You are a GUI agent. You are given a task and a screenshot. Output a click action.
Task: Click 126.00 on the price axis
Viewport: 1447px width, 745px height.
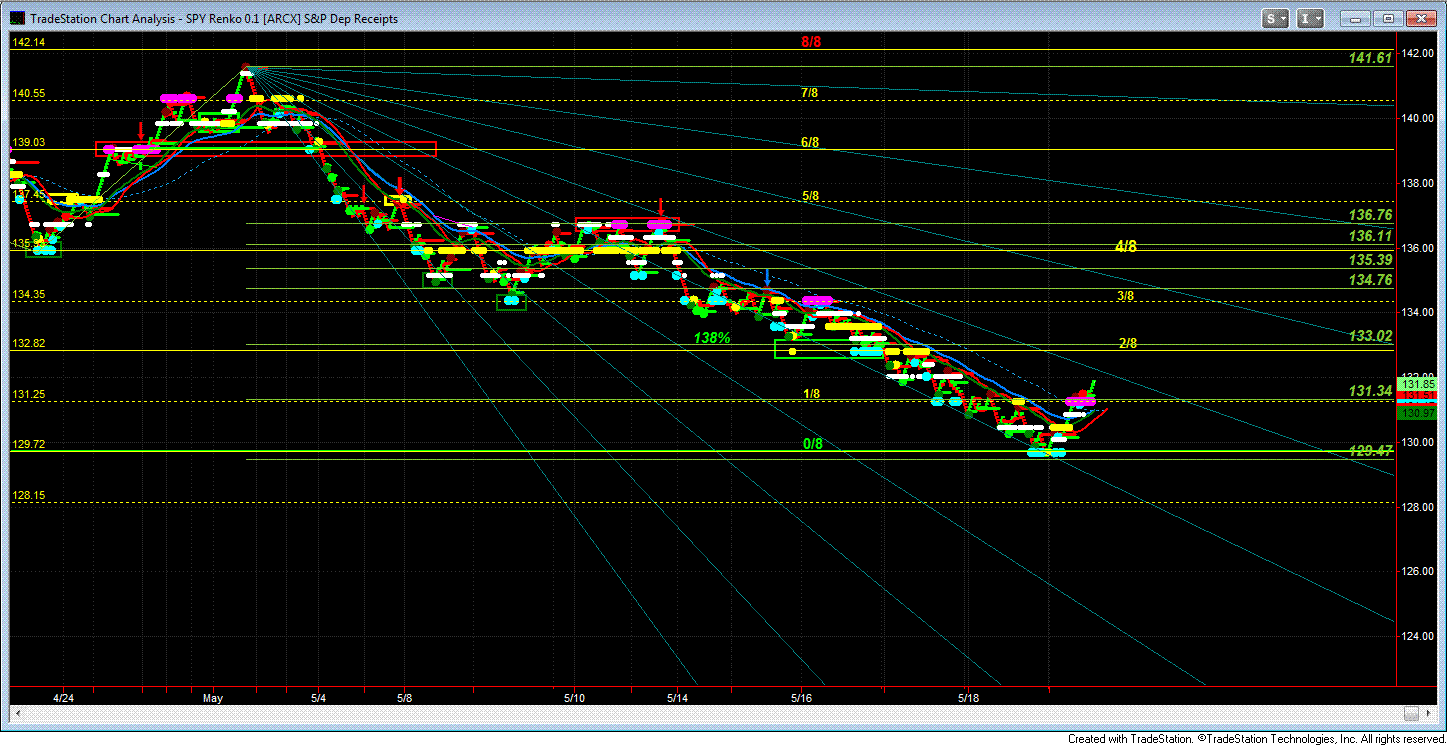[x=1419, y=572]
